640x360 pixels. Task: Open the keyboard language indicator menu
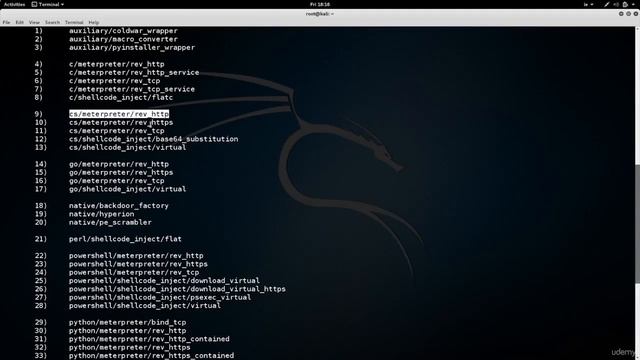[588, 4]
